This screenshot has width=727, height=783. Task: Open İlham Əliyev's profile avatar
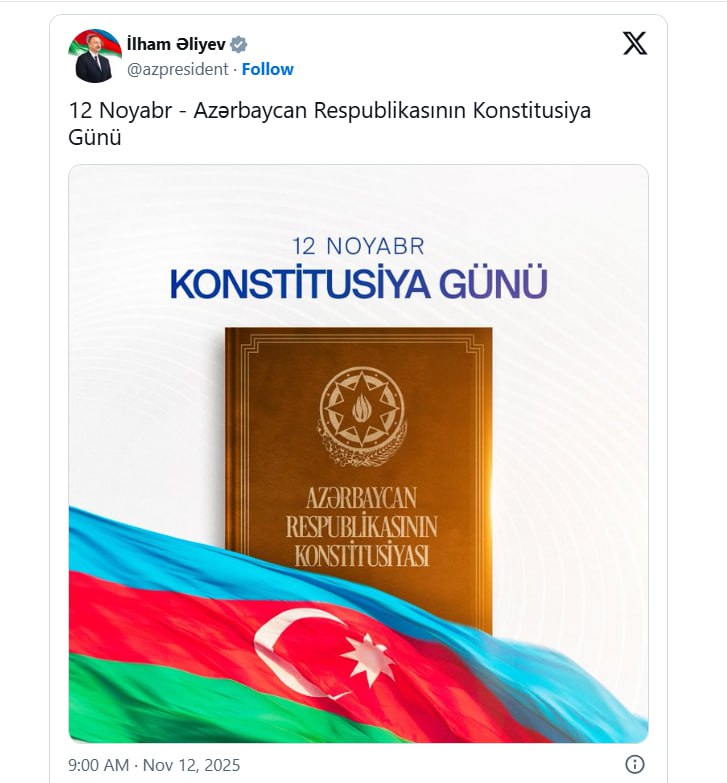click(x=95, y=56)
